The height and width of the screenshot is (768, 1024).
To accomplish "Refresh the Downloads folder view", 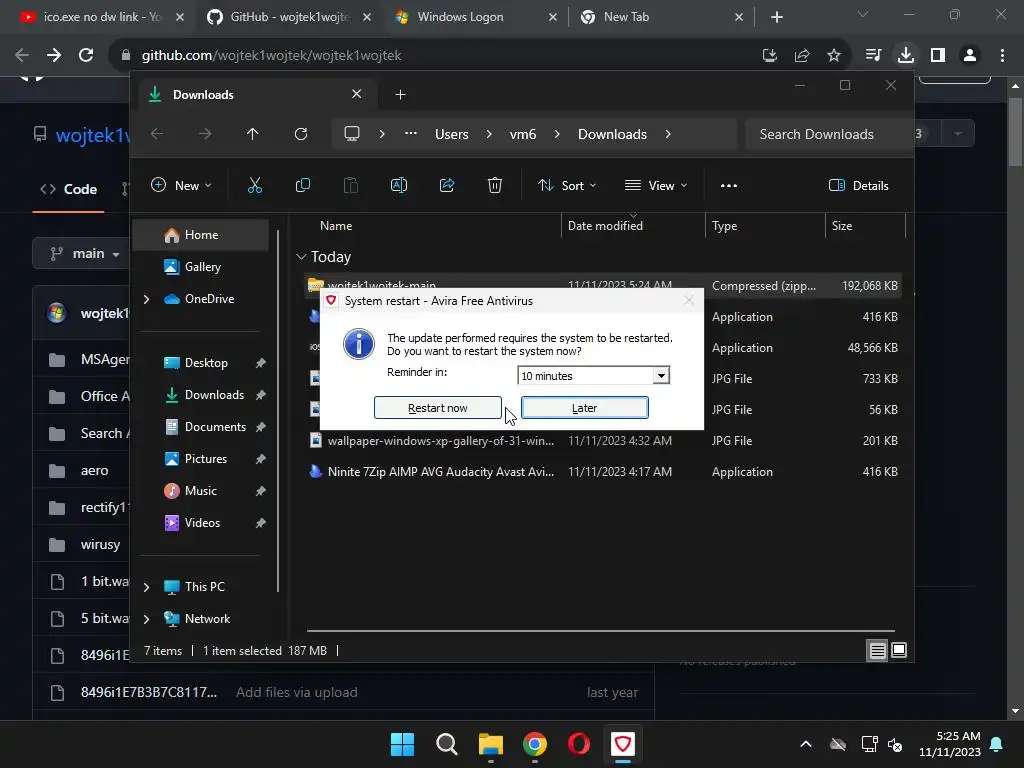I will click(x=300, y=134).
